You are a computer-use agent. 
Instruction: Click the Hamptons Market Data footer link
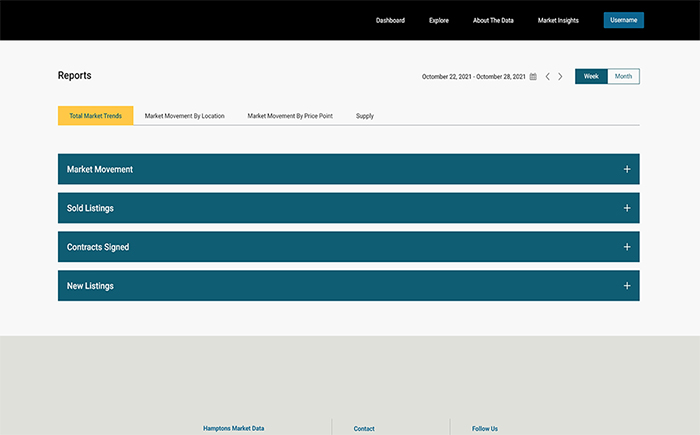pyautogui.click(x=233, y=428)
